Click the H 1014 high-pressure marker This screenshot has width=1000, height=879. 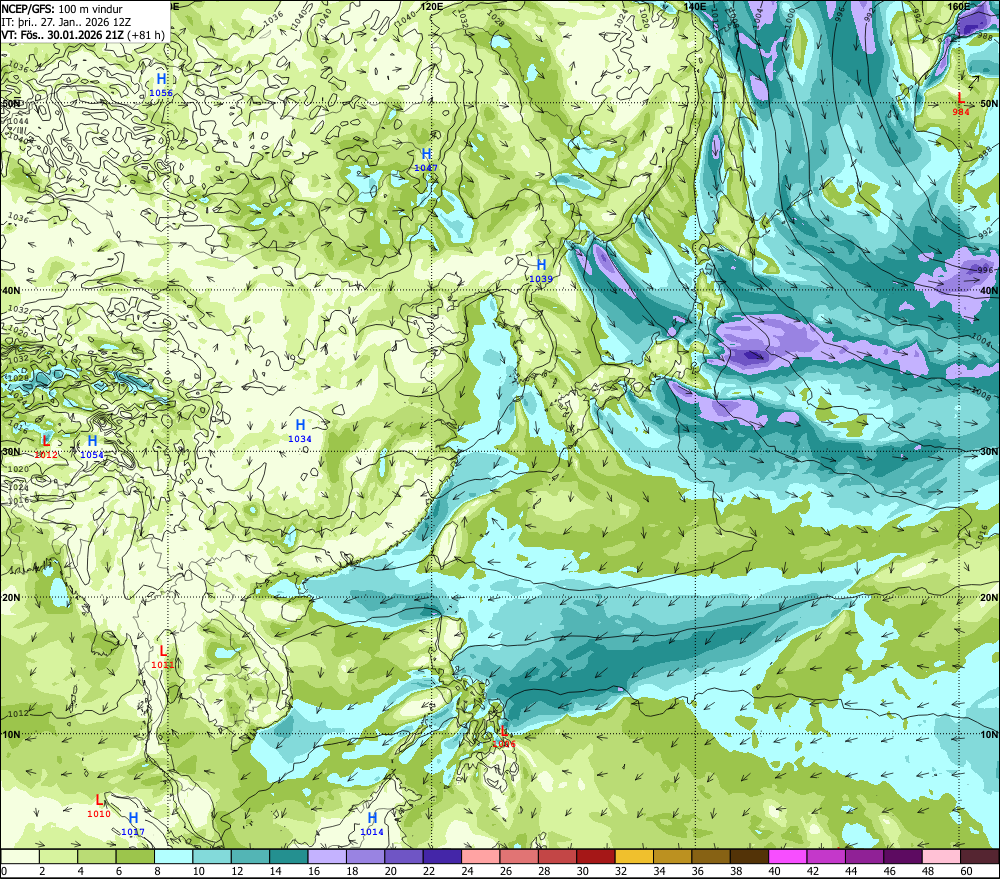372,824
